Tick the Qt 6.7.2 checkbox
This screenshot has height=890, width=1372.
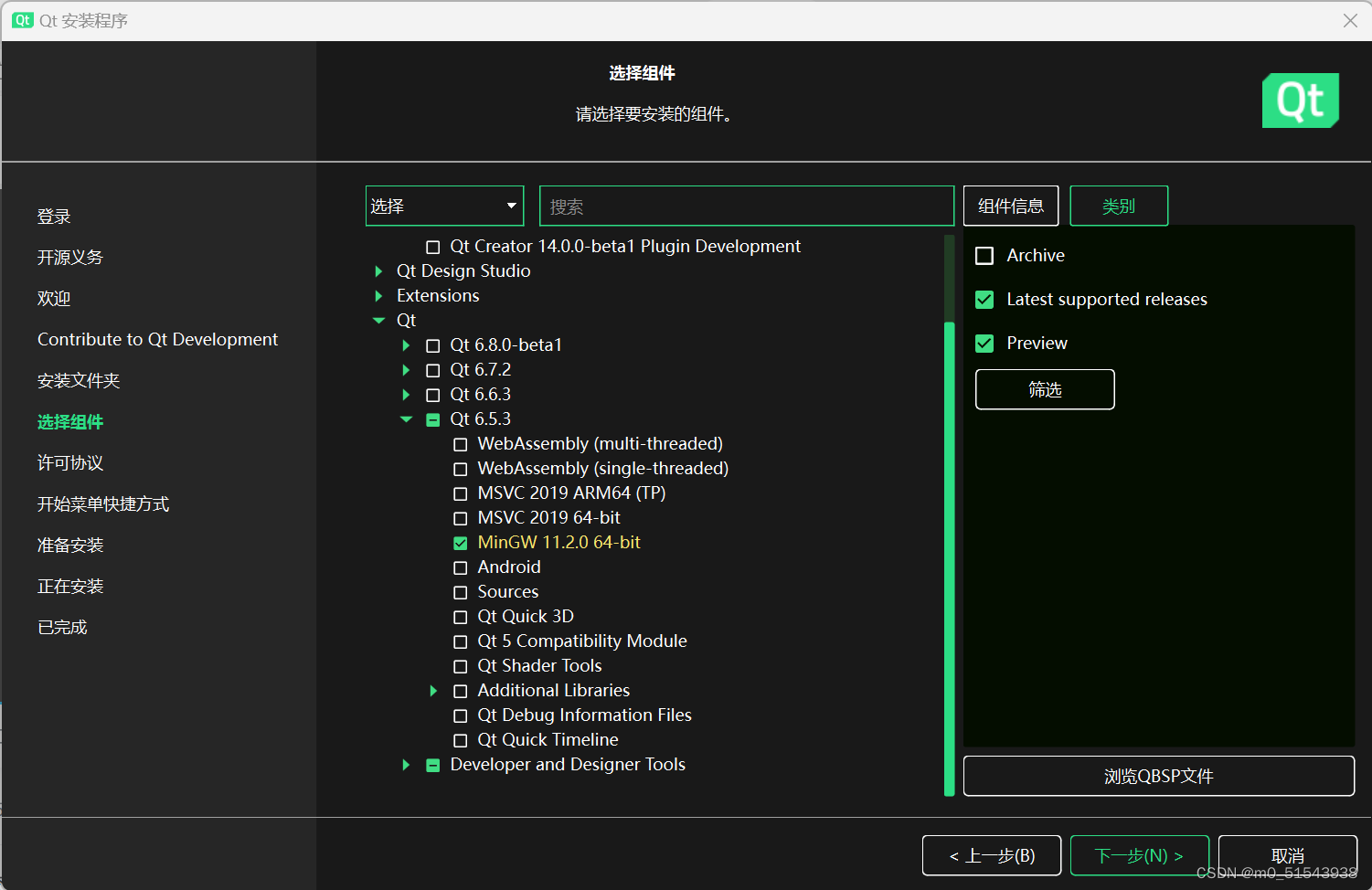click(433, 370)
